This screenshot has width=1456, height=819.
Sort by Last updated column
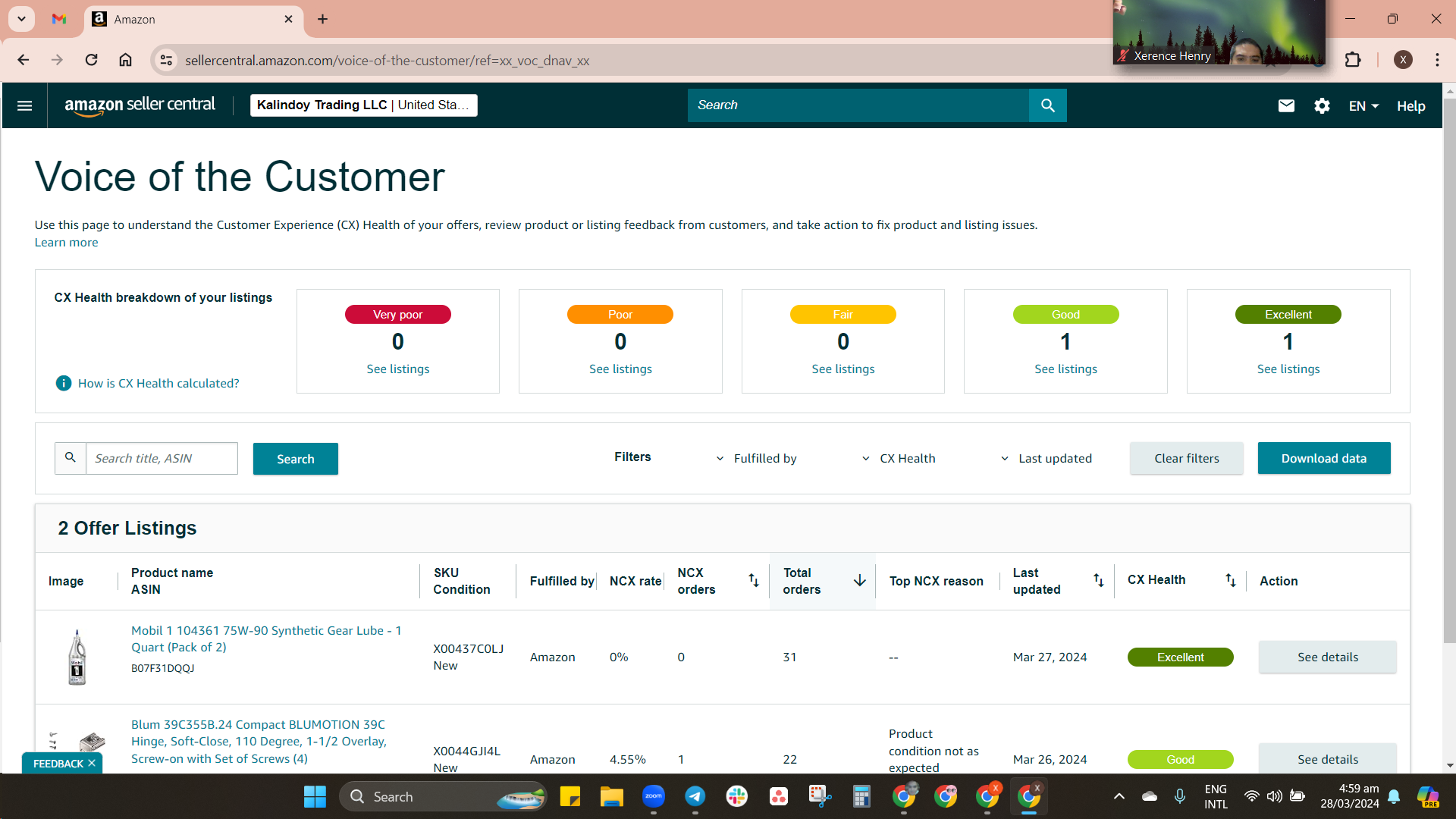(x=1098, y=580)
